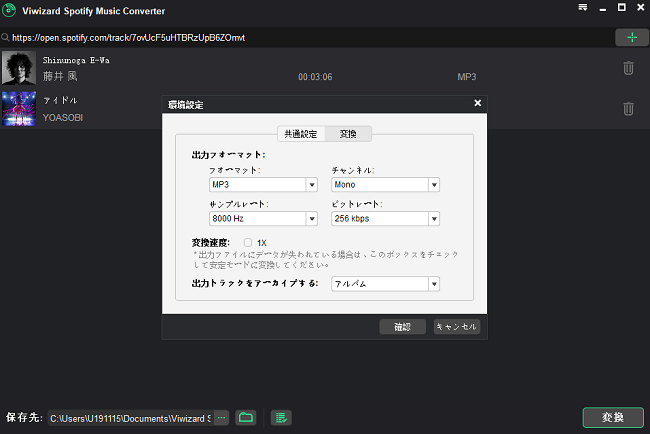This screenshot has width=650, height=434.
Task: Close the Viwizard main window
Action: tap(640, 7)
